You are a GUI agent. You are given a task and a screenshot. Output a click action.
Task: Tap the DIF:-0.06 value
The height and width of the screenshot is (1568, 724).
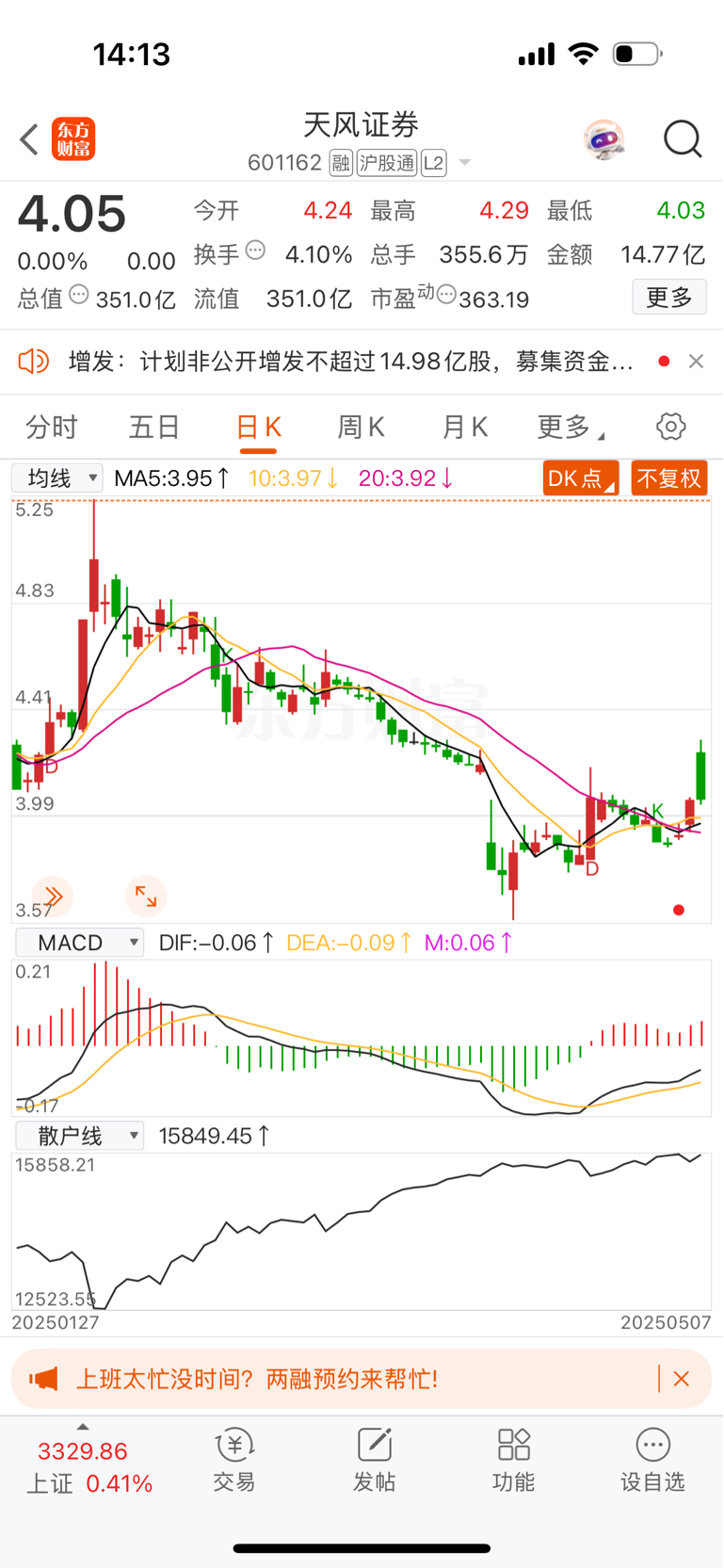click(217, 943)
